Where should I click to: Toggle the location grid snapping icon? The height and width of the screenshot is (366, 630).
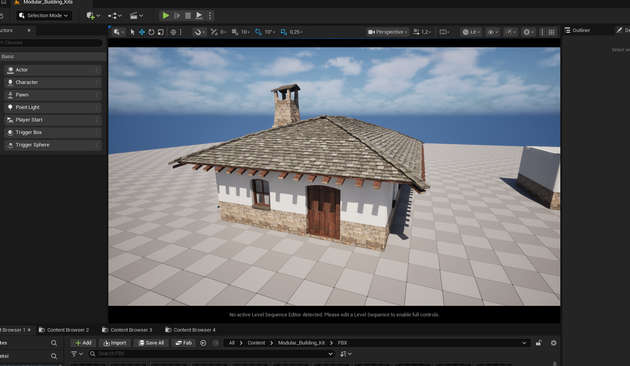214,32
